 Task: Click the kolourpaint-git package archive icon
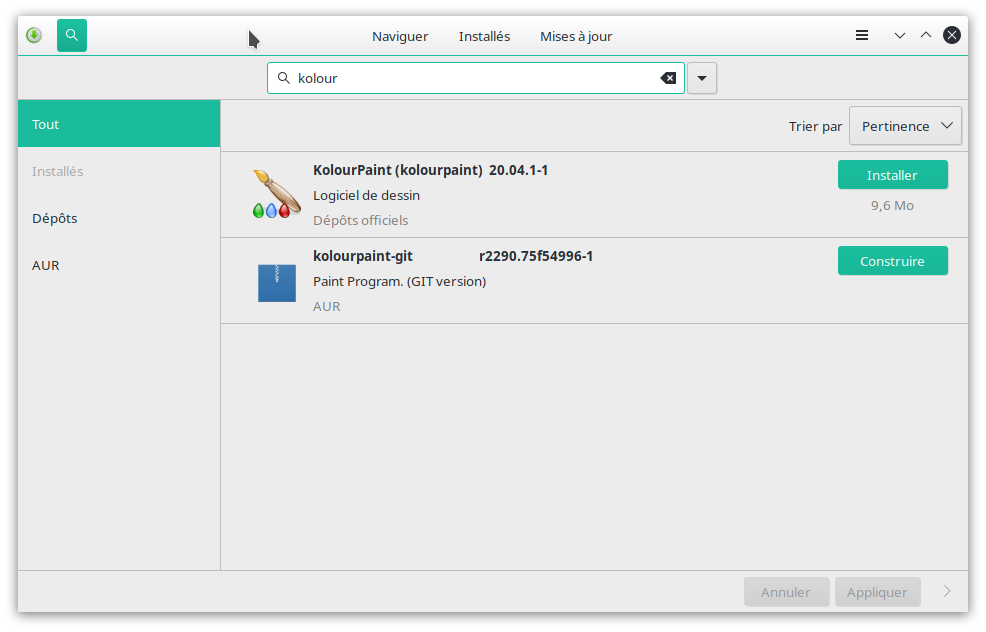click(277, 281)
